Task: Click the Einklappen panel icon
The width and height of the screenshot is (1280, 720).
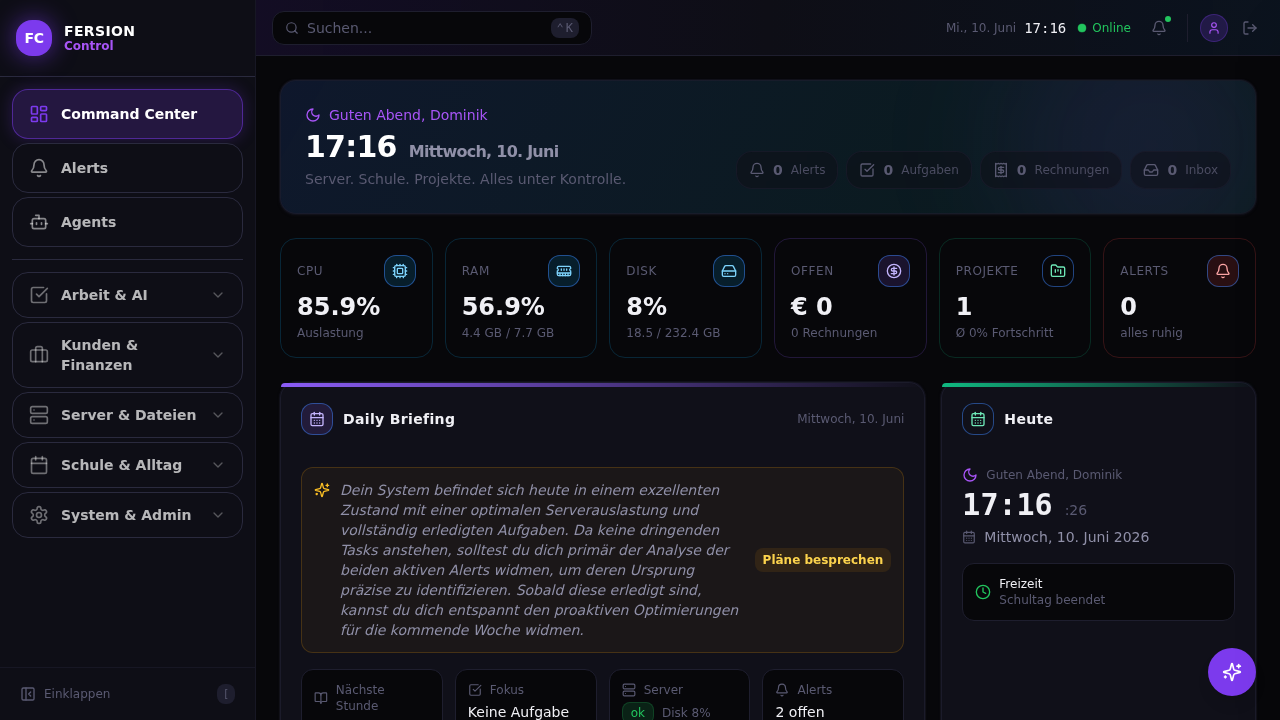Action: 28,694
